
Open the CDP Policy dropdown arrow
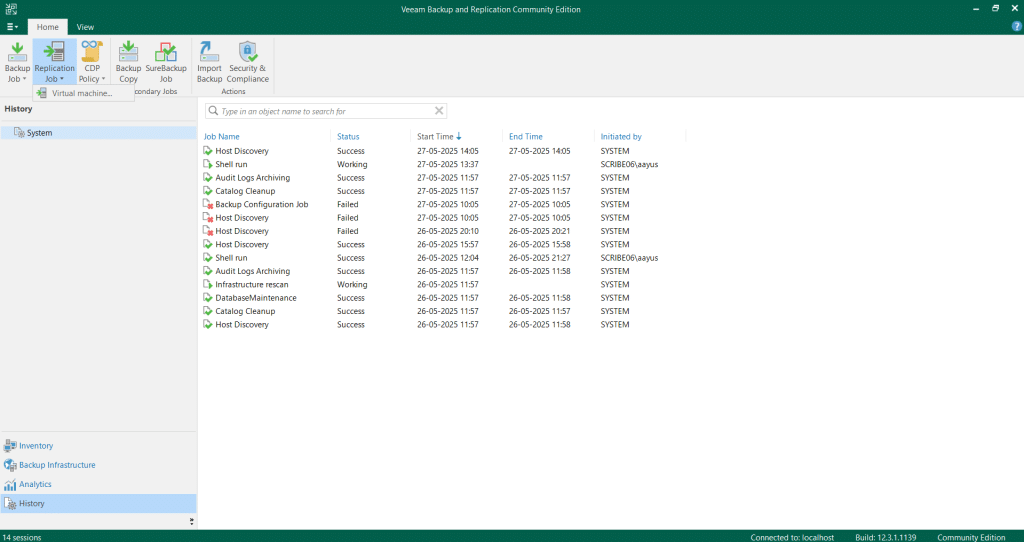(x=103, y=79)
